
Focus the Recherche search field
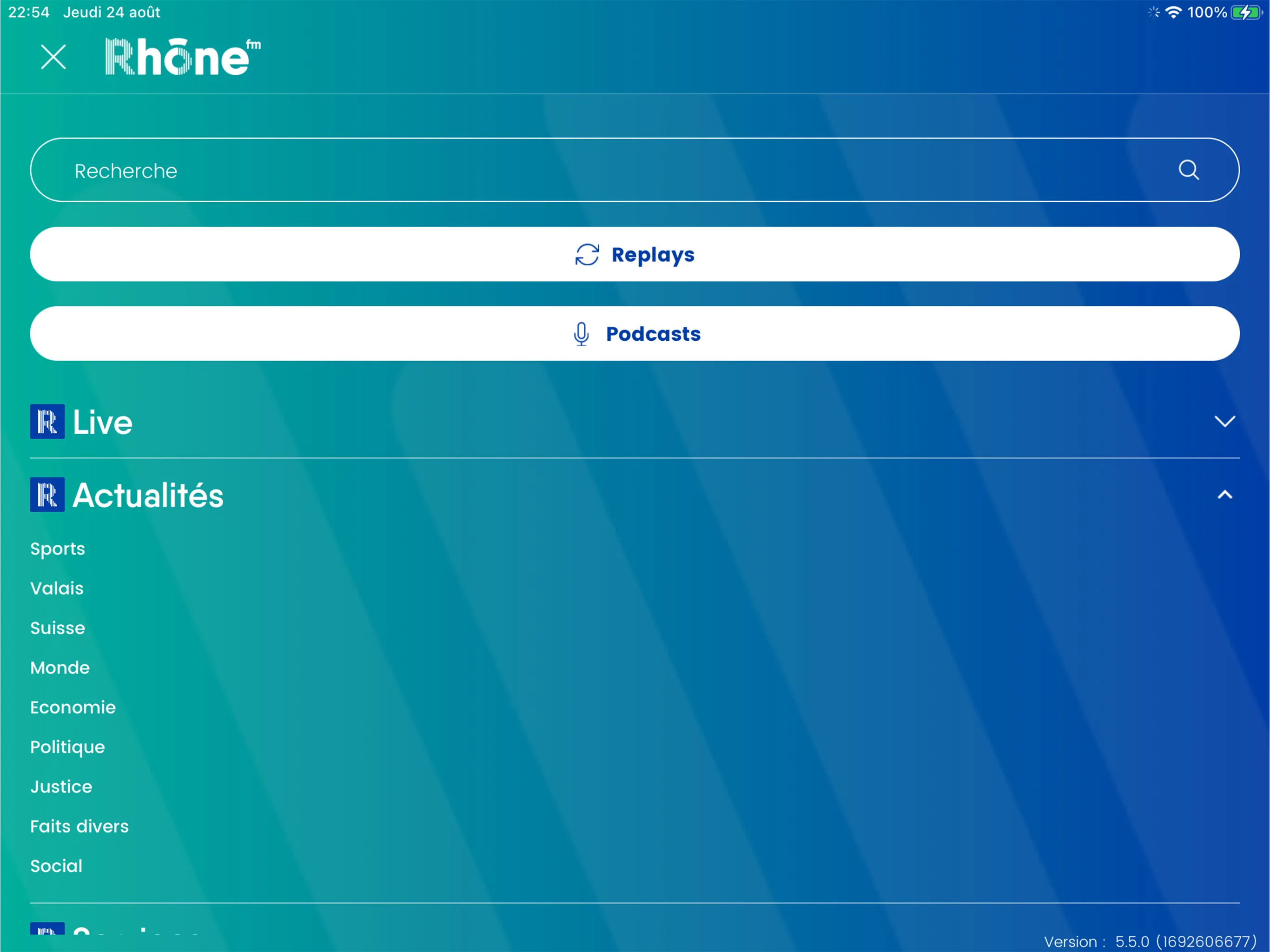pyautogui.click(x=635, y=170)
